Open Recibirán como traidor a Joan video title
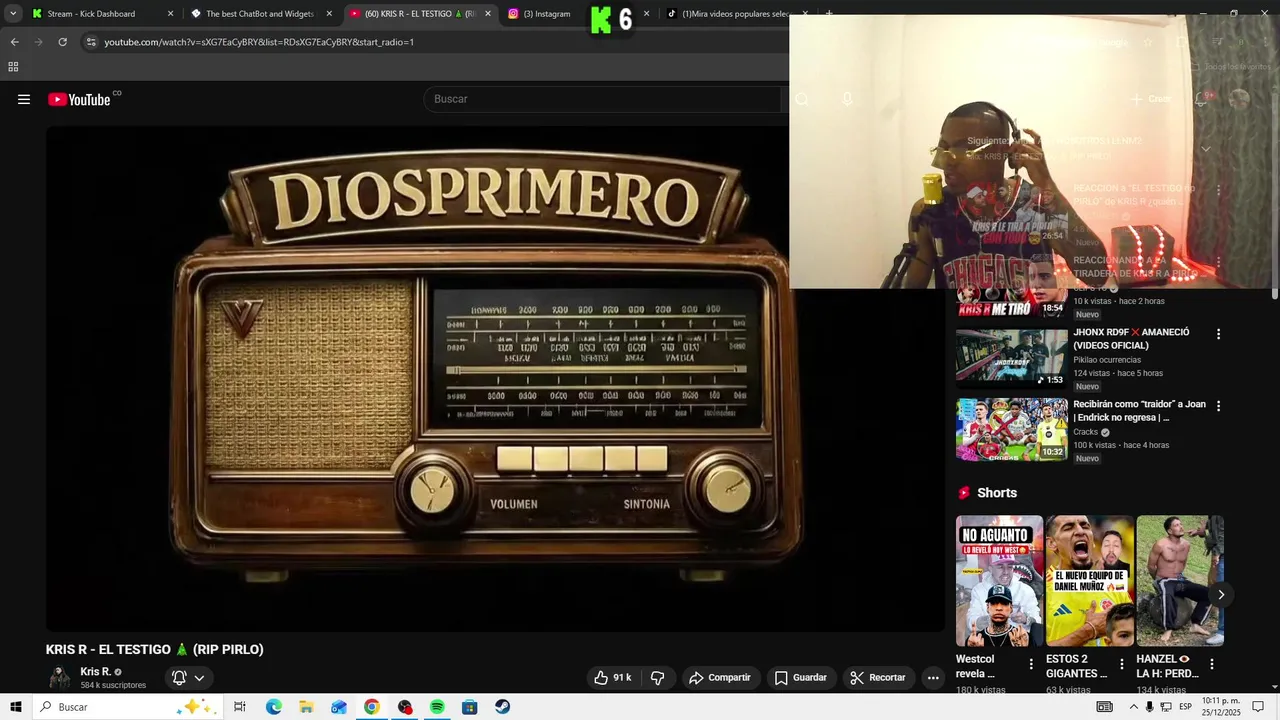The image size is (1280, 720). pos(1139,411)
